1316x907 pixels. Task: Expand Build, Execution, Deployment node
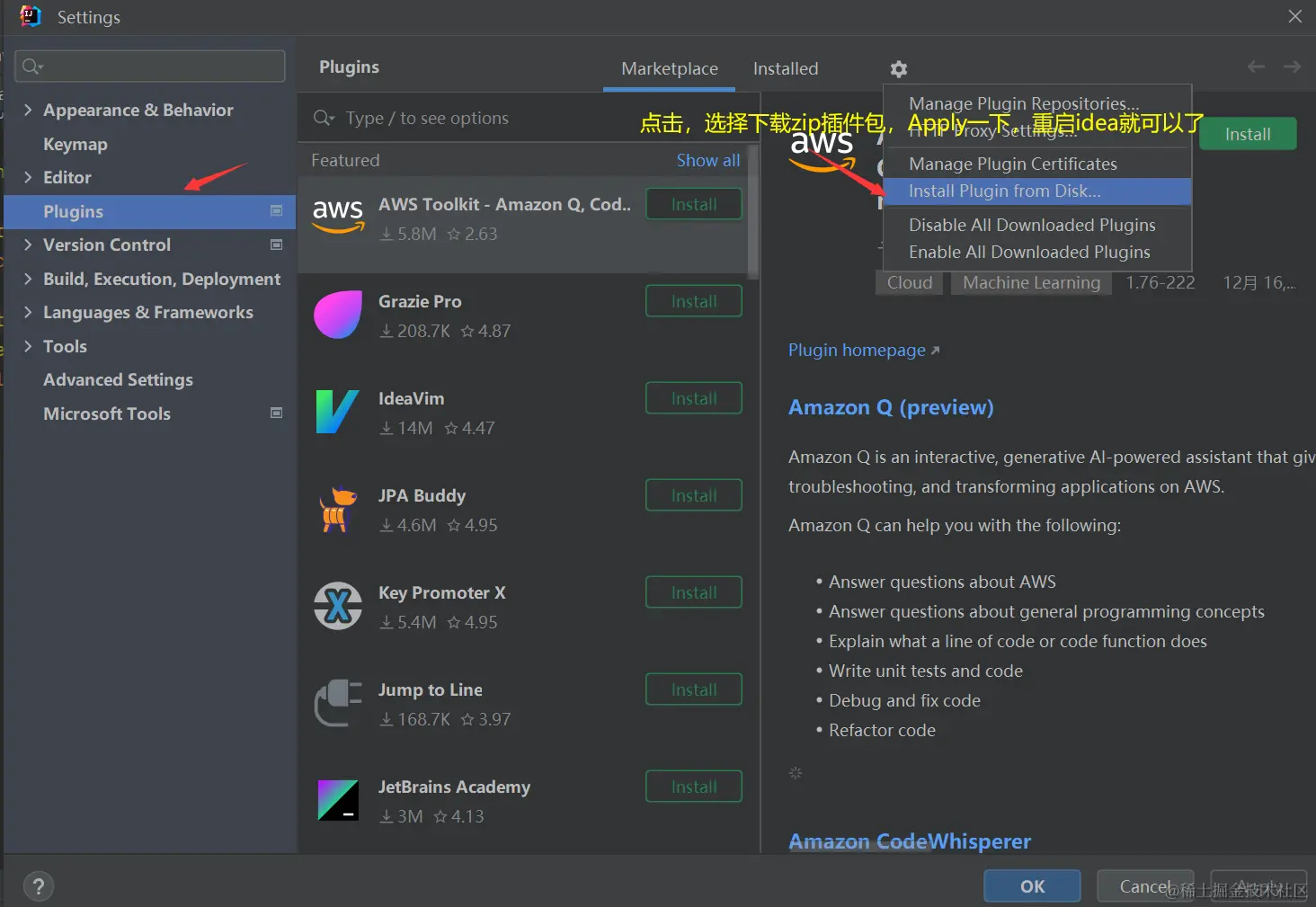tap(28, 279)
